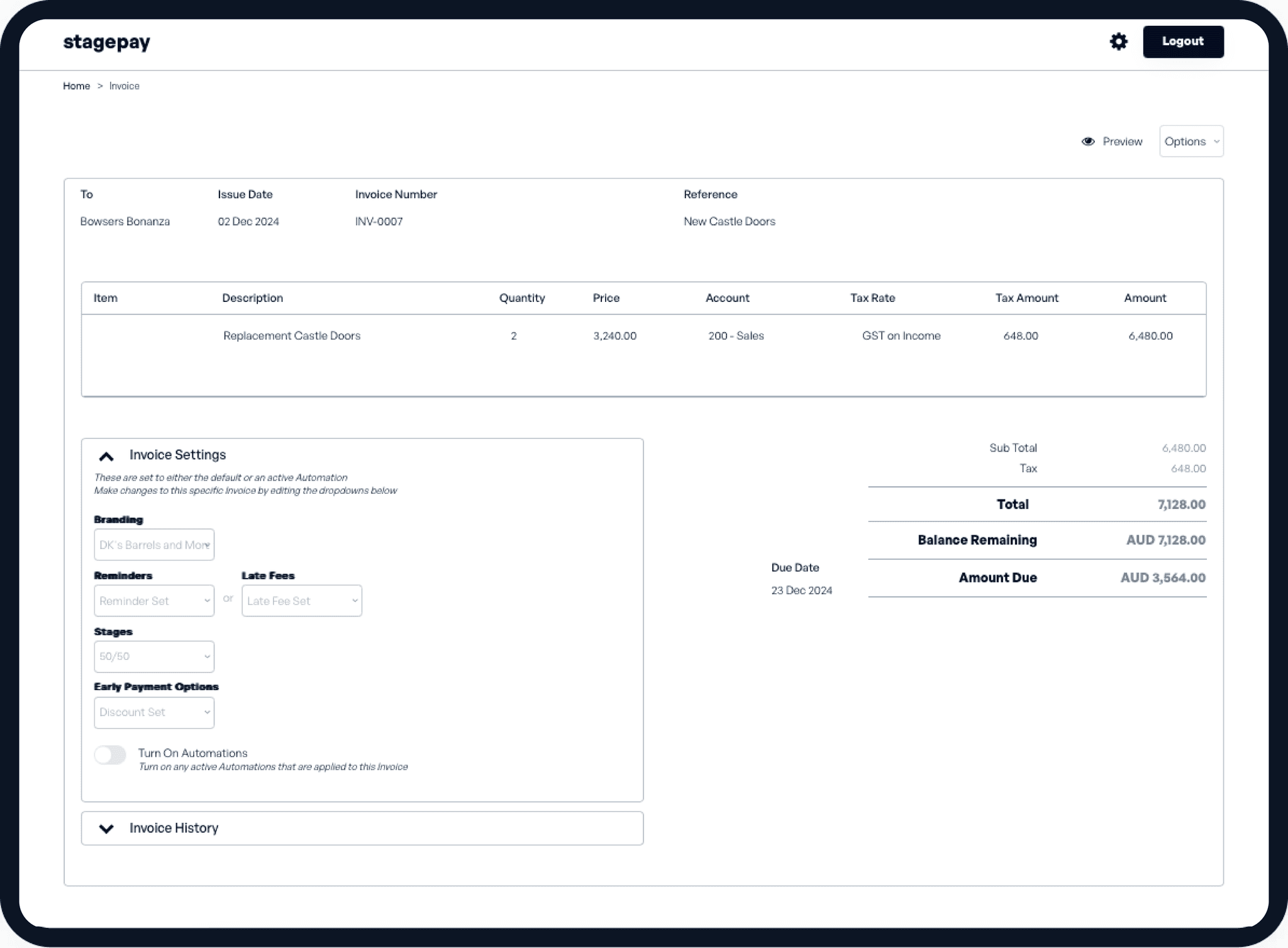Click Balance Remaining AUD 7,128.00

pos(1166,540)
